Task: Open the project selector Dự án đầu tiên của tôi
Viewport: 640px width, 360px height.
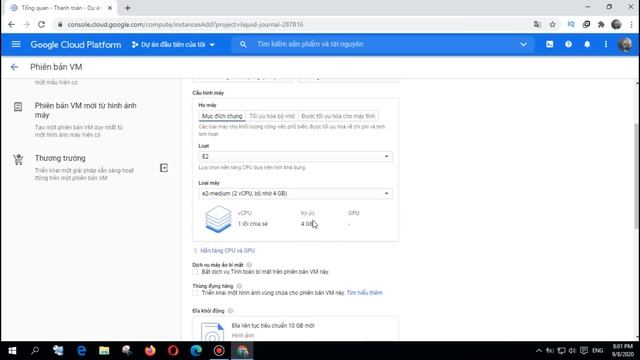Action: pyautogui.click(x=173, y=44)
